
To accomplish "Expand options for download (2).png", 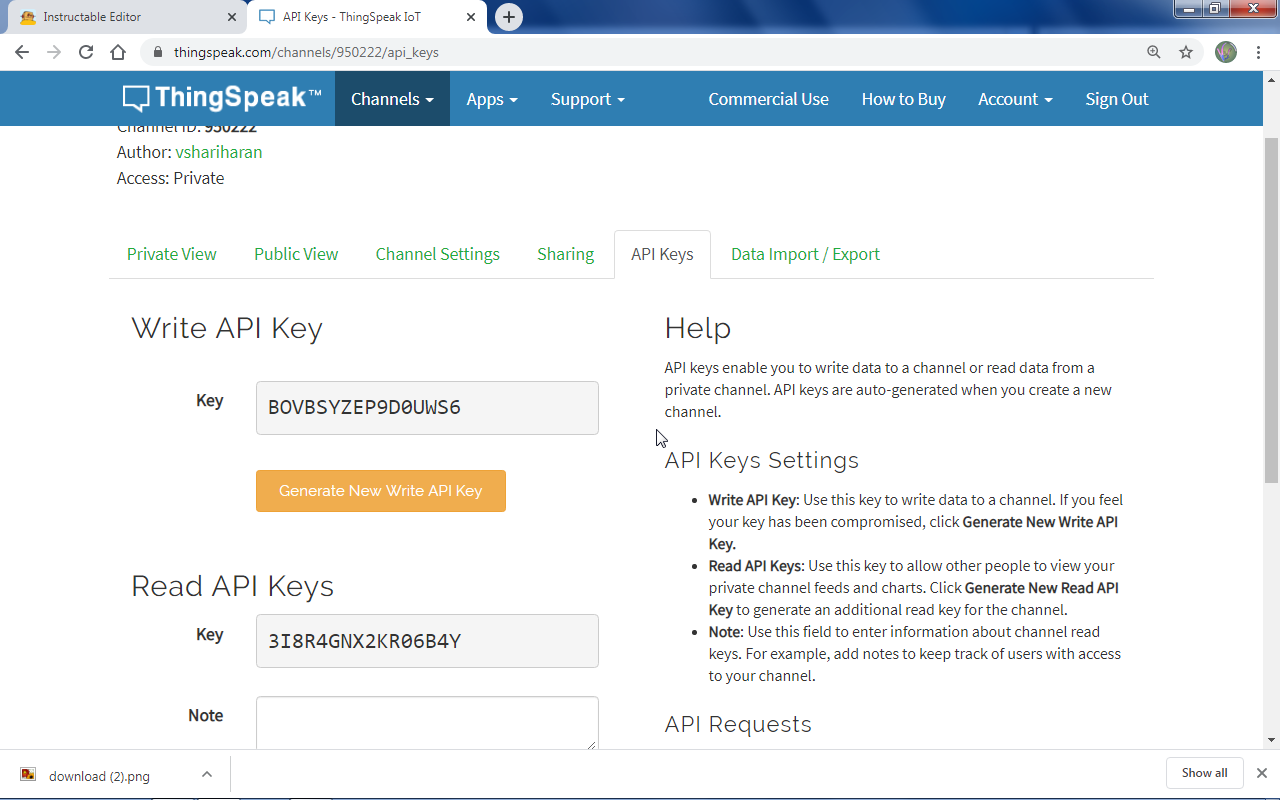I will [x=206, y=774].
